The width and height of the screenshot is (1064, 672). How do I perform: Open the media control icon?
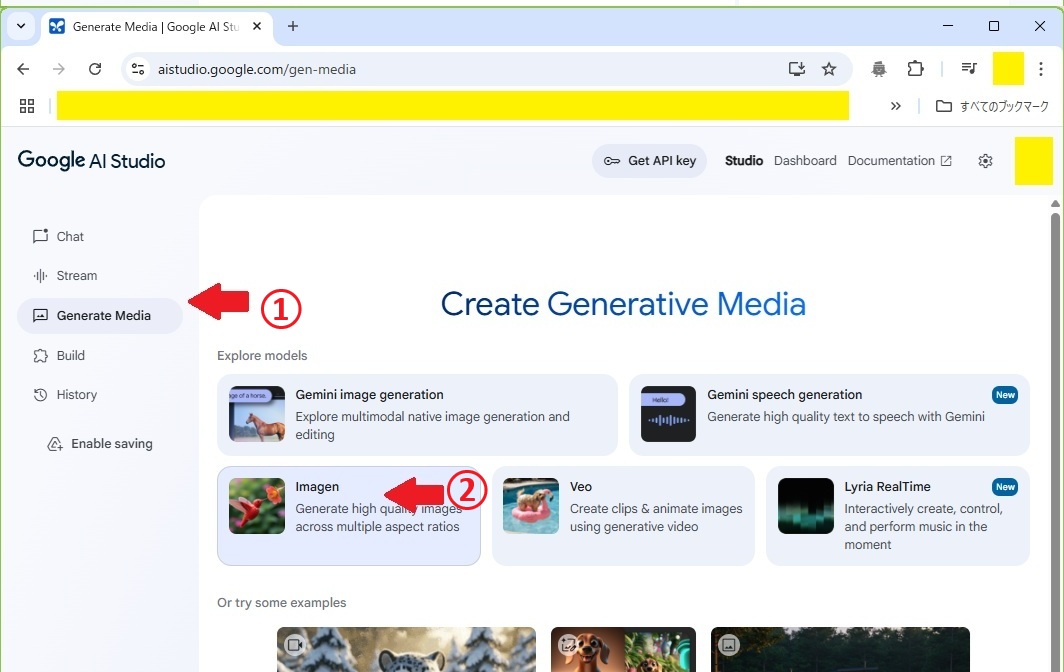click(969, 69)
